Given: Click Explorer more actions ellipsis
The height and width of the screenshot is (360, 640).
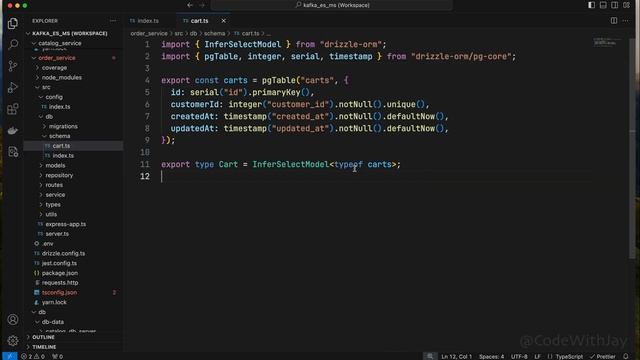Looking at the screenshot, I should coord(113,21).
